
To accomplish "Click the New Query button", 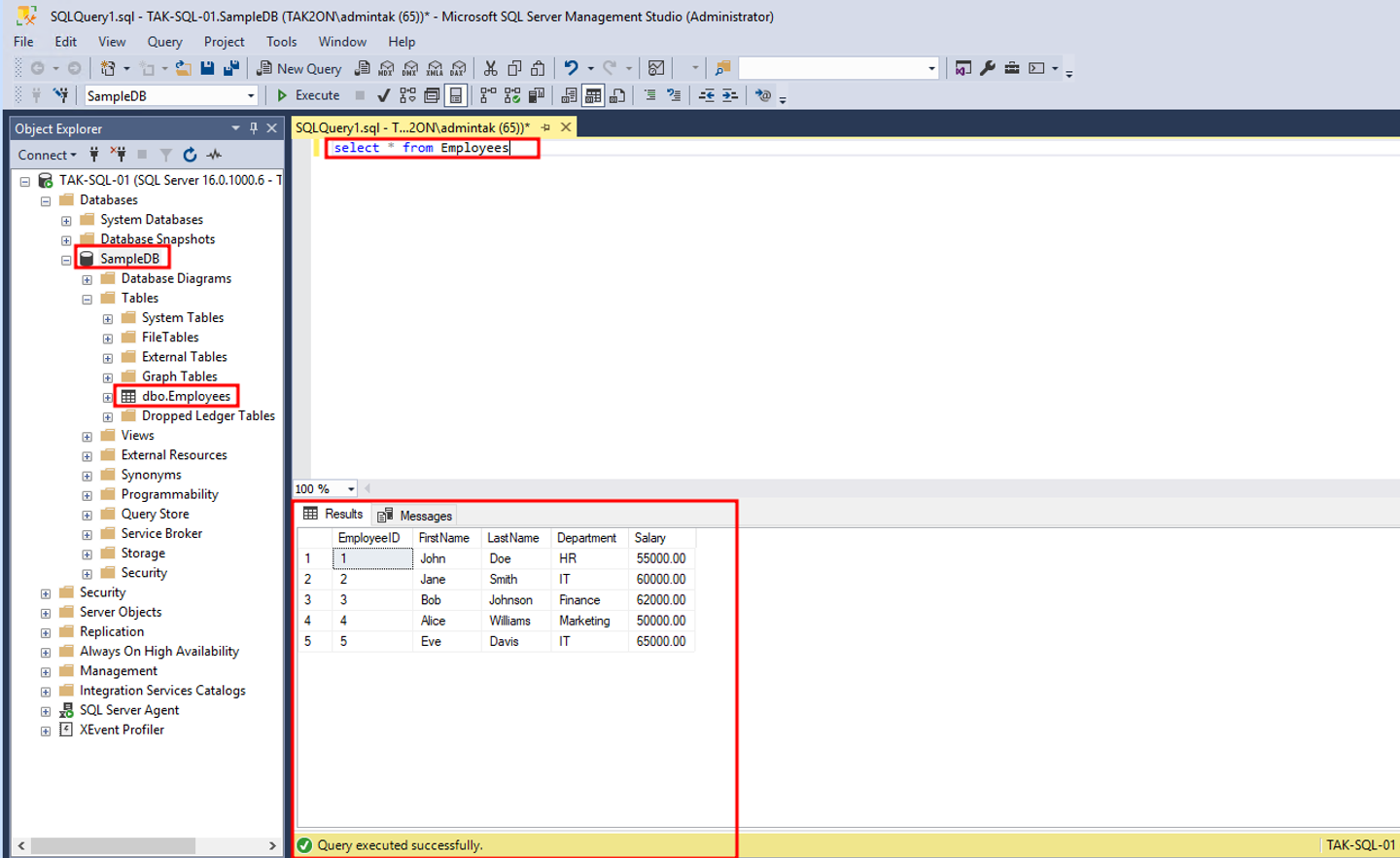I will coord(299,68).
